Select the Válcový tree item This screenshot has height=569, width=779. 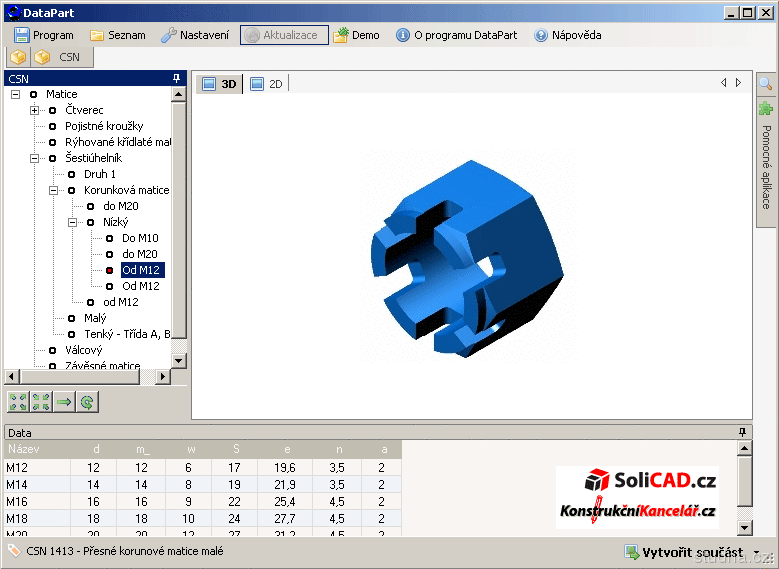(84, 350)
